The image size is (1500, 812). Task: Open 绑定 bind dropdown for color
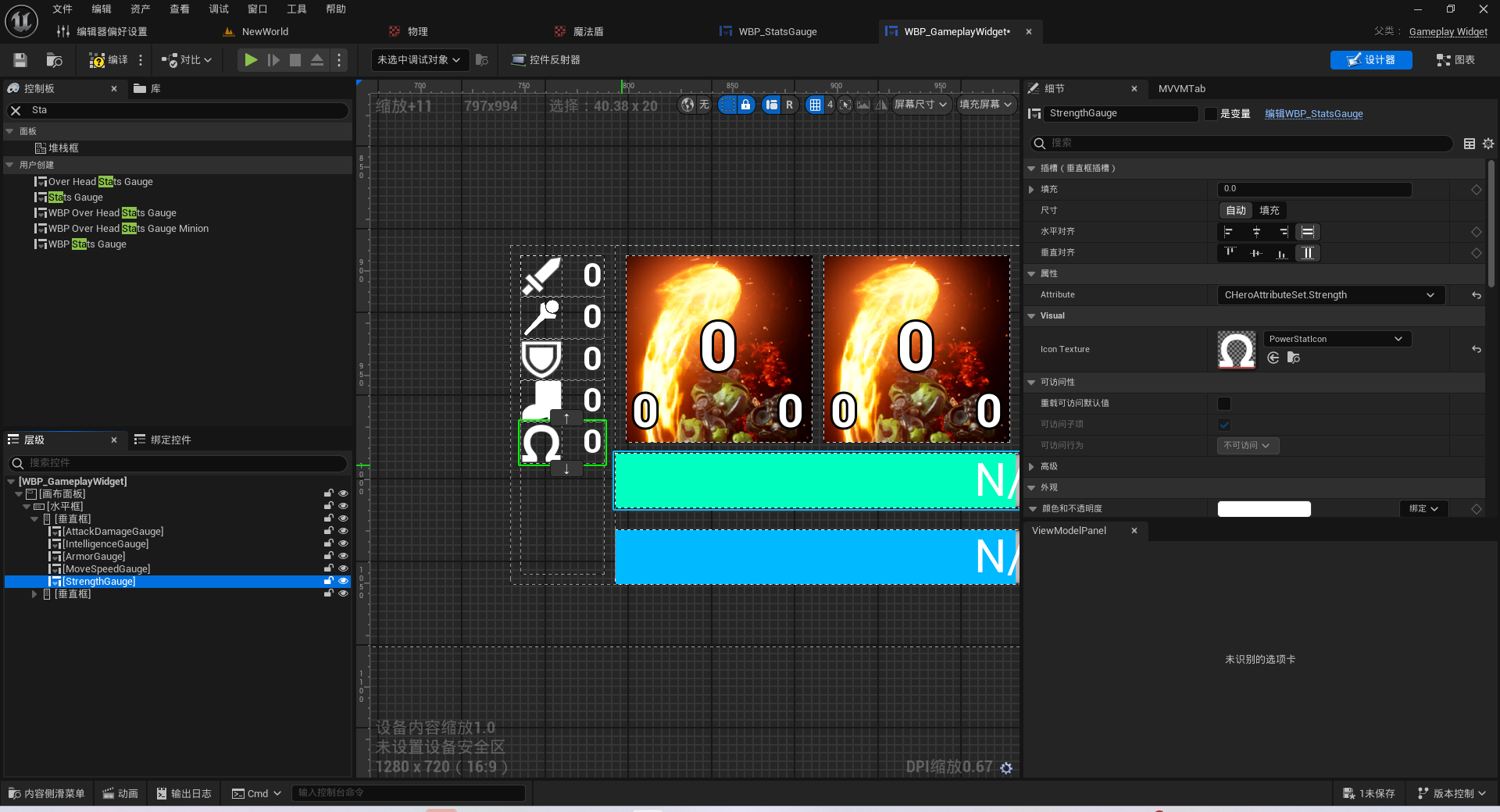tap(1423, 509)
